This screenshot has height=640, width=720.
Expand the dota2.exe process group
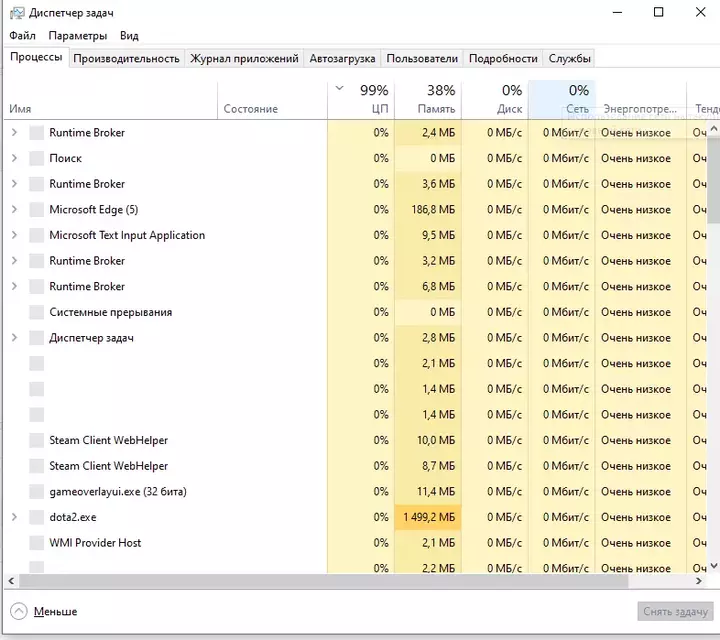pyautogui.click(x=14, y=517)
